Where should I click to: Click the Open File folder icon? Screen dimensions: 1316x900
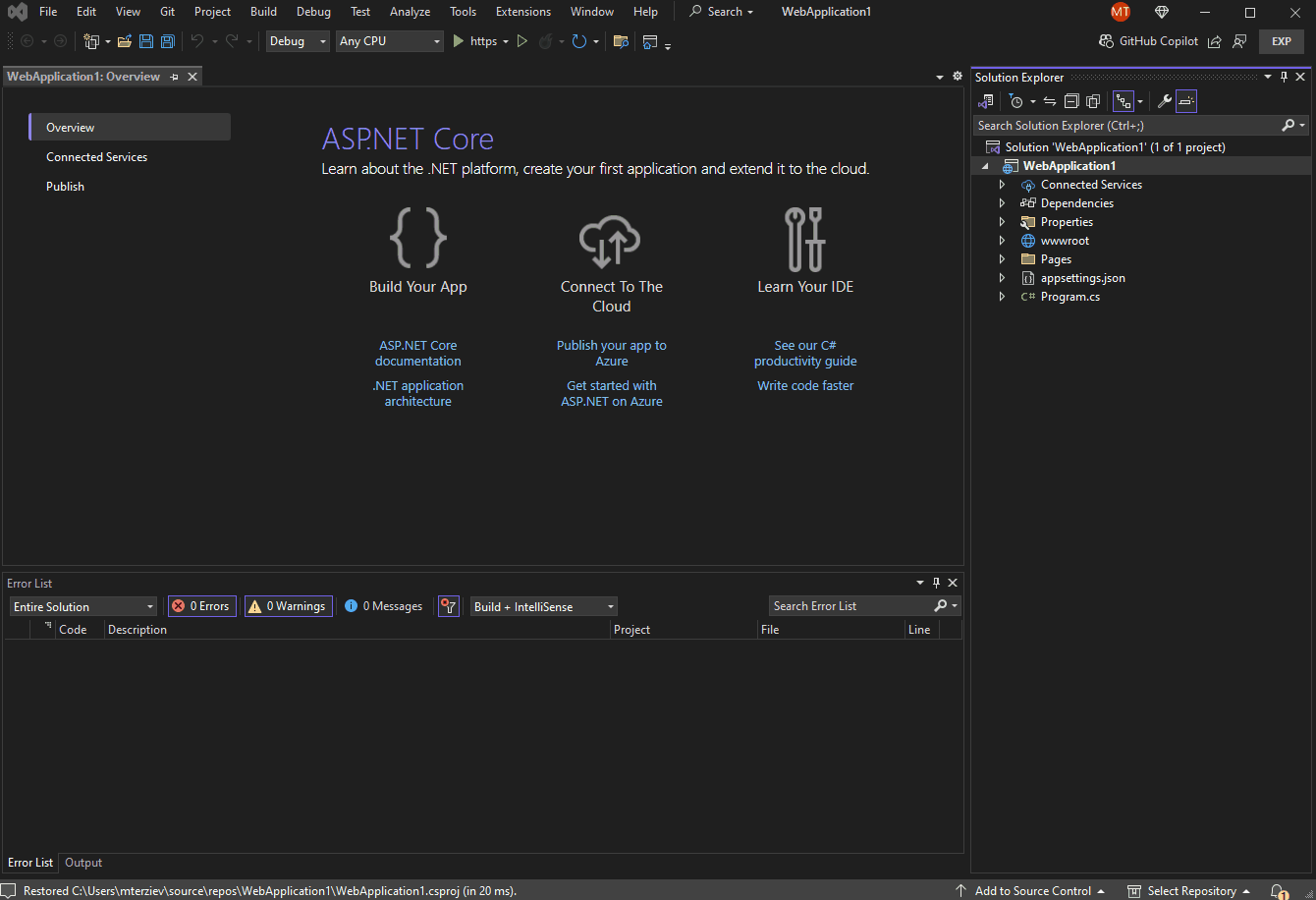pos(125,41)
